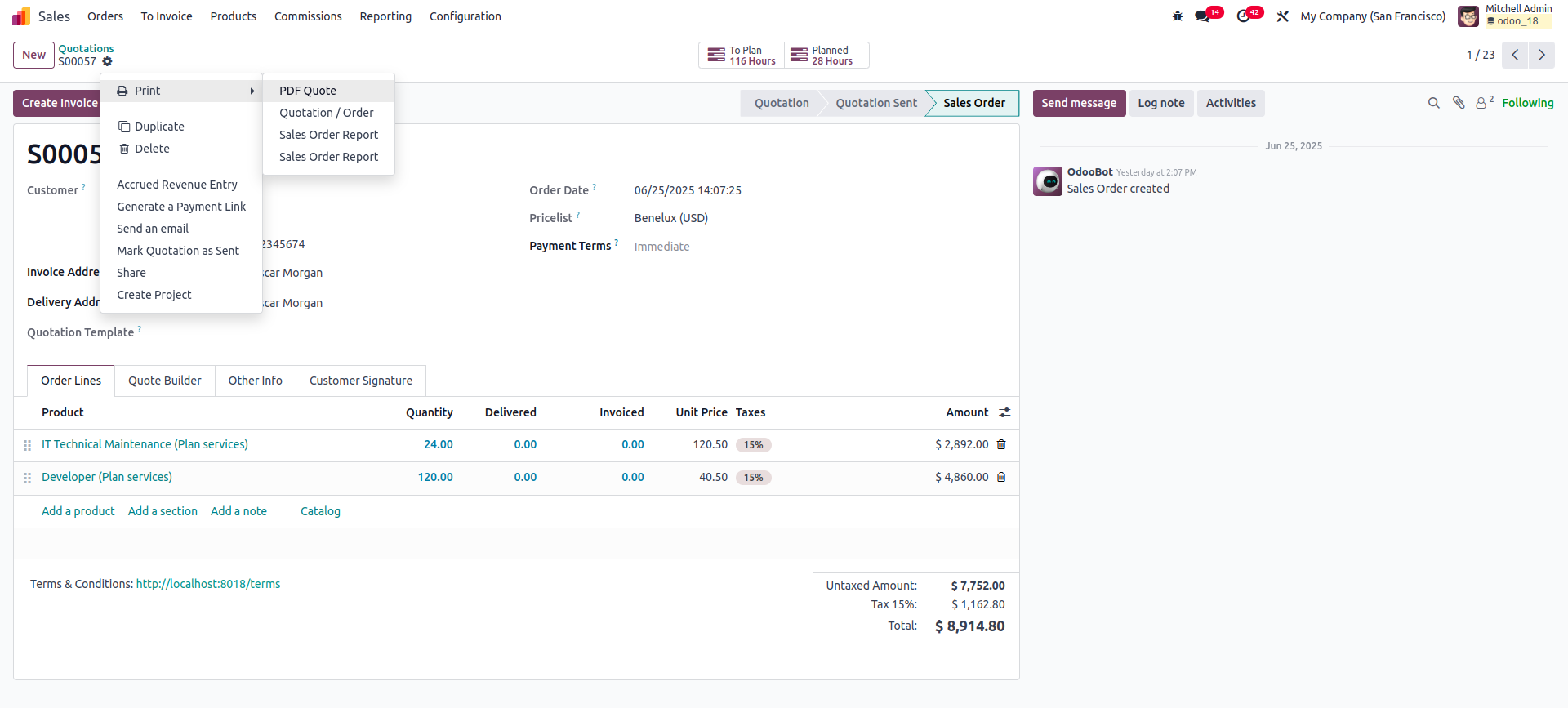Open the Configuration menu
This screenshot has width=1568, height=708.
(x=465, y=16)
